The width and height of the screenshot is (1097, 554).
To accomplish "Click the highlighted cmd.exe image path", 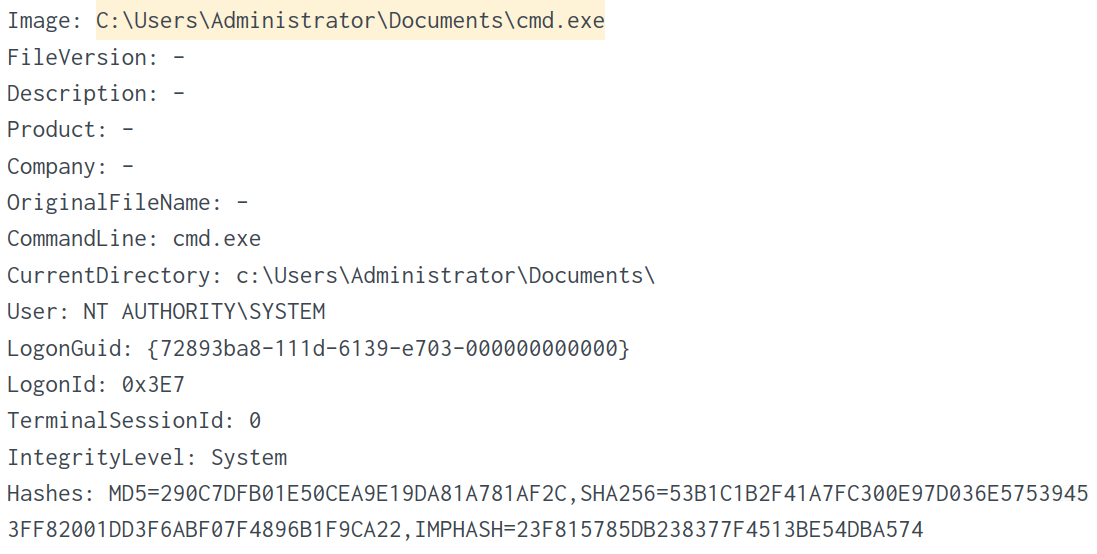I will pyautogui.click(x=350, y=21).
